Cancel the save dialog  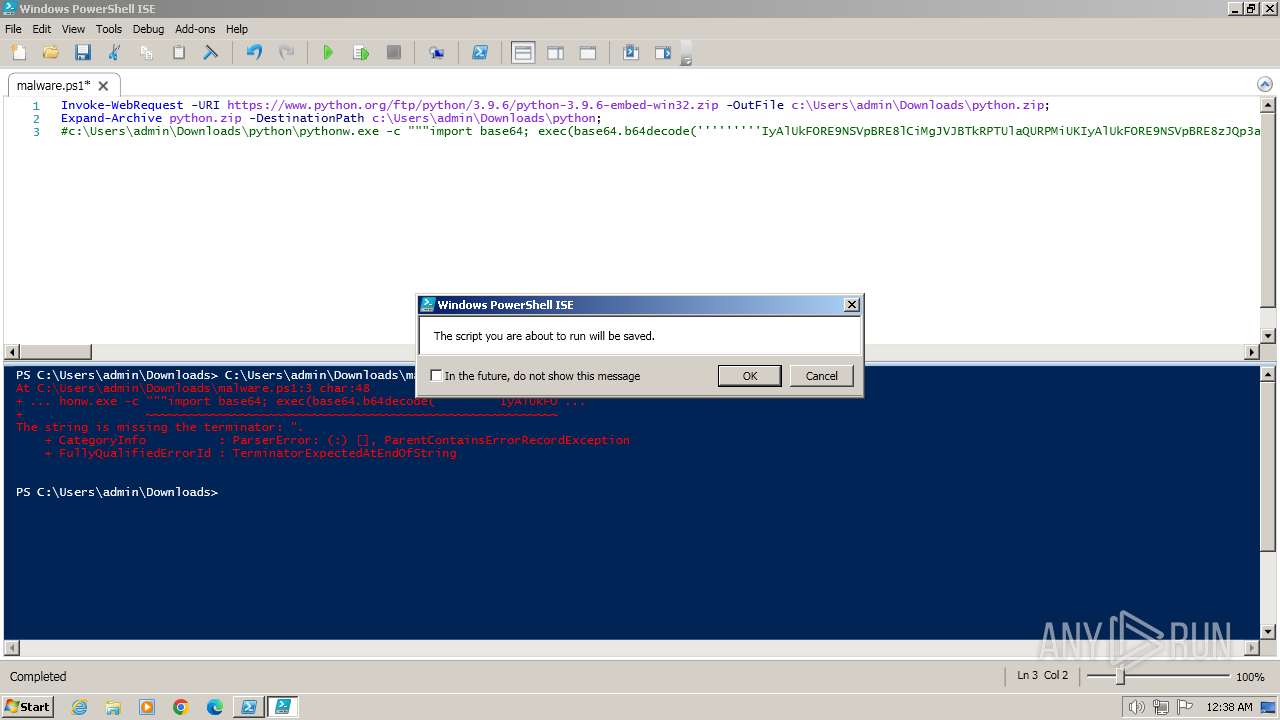[822, 376]
